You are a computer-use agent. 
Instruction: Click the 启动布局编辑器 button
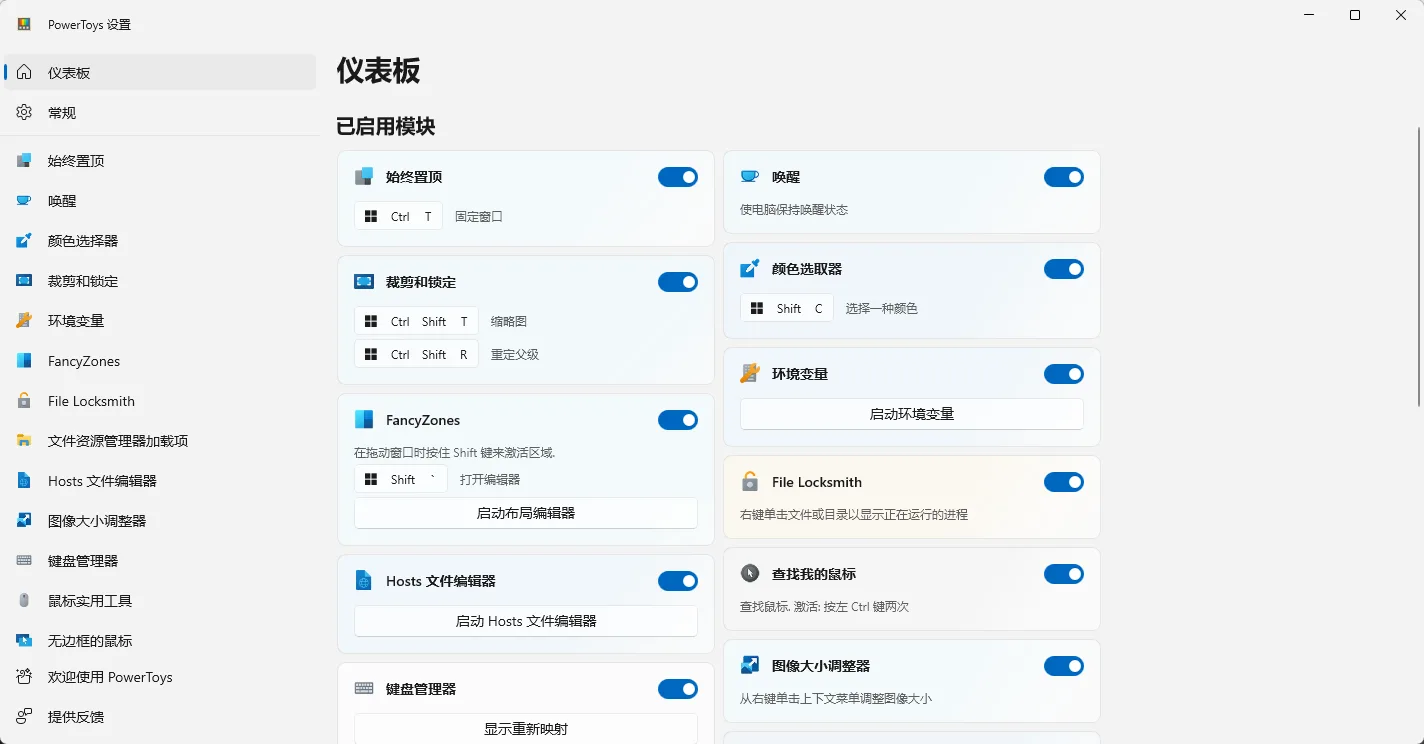526,513
